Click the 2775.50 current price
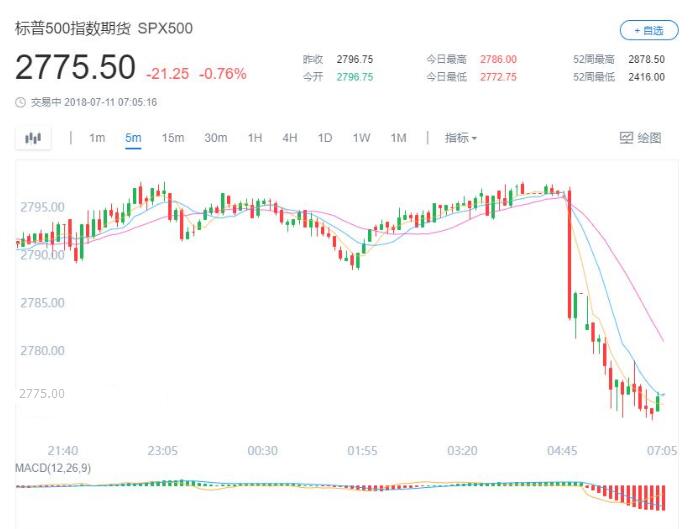The width and height of the screenshot is (692, 529). tap(75, 69)
